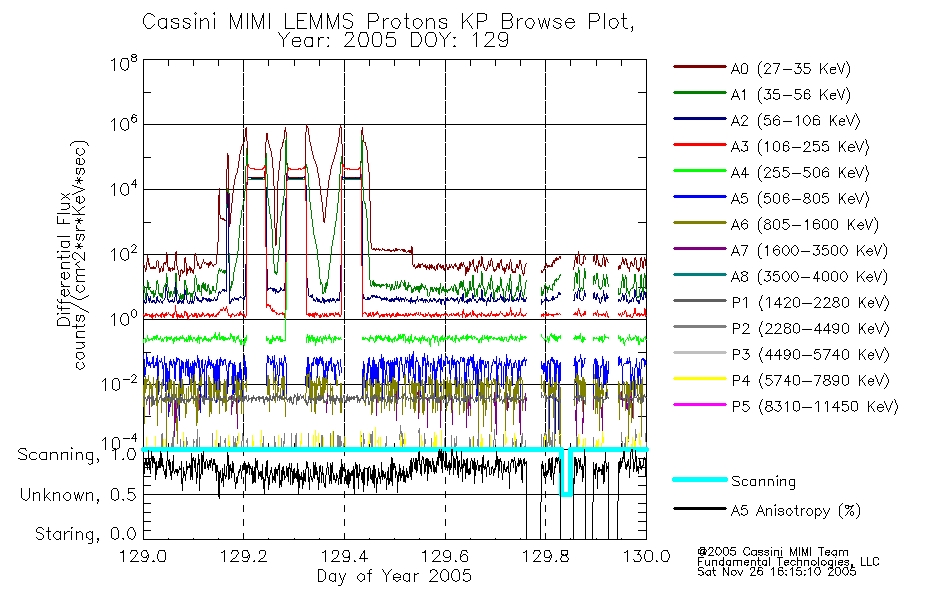Viewport: 950px width, 600px height.
Task: Click the olive A6 legend line
Action: point(700,223)
